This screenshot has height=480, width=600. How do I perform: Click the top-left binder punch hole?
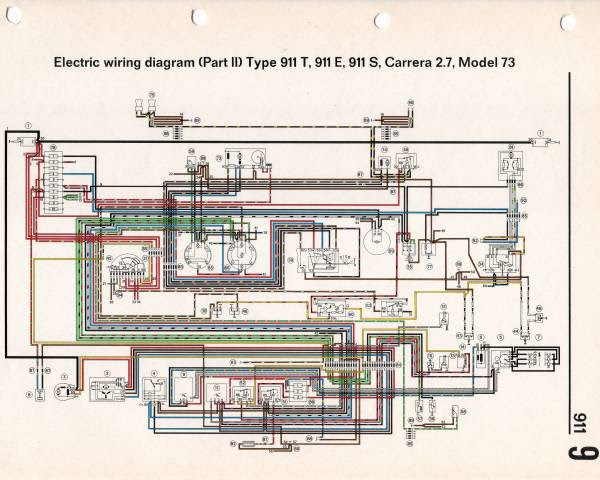coord(13,15)
